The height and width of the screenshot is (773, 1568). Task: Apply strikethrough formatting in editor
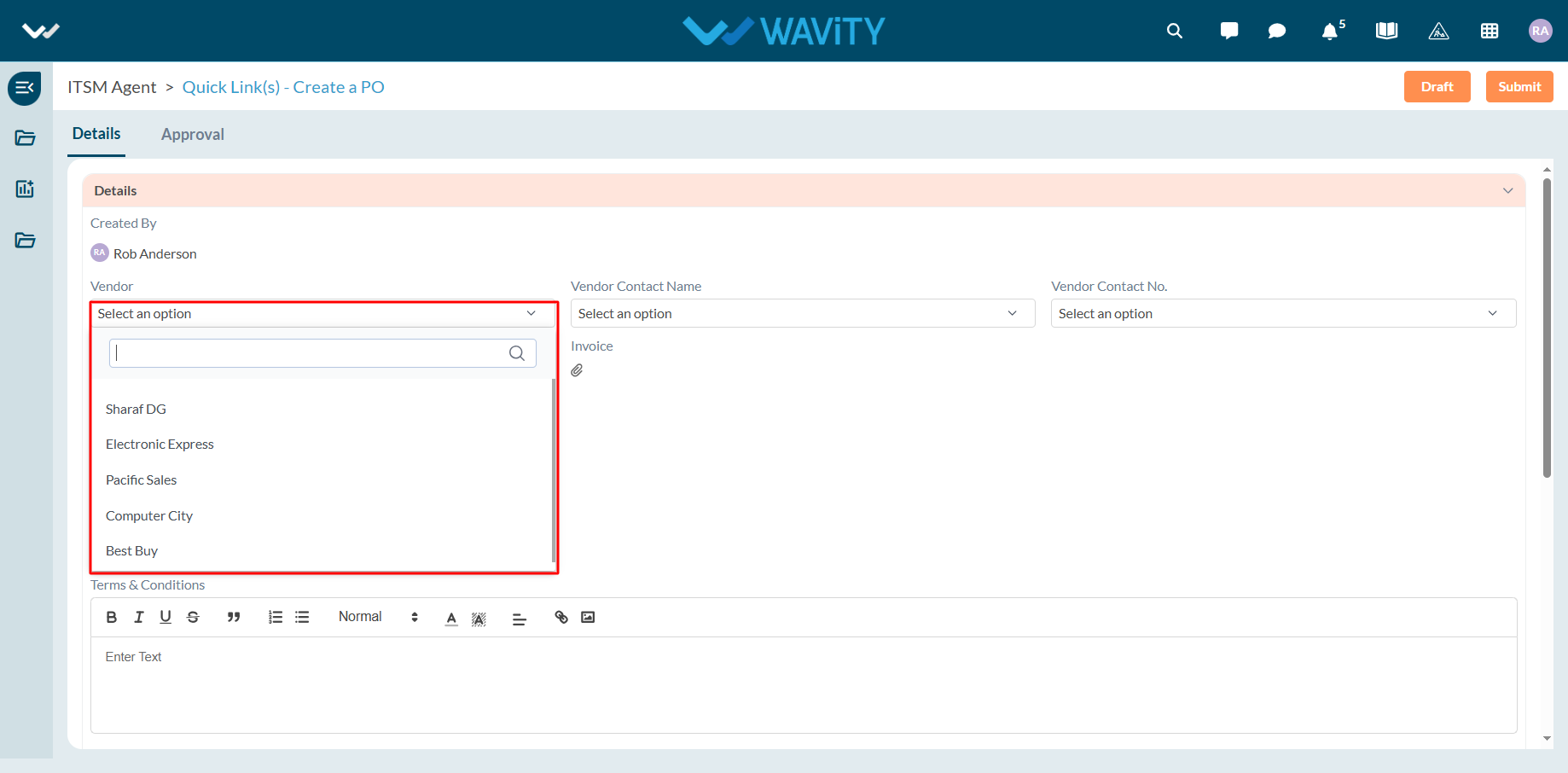(x=193, y=617)
